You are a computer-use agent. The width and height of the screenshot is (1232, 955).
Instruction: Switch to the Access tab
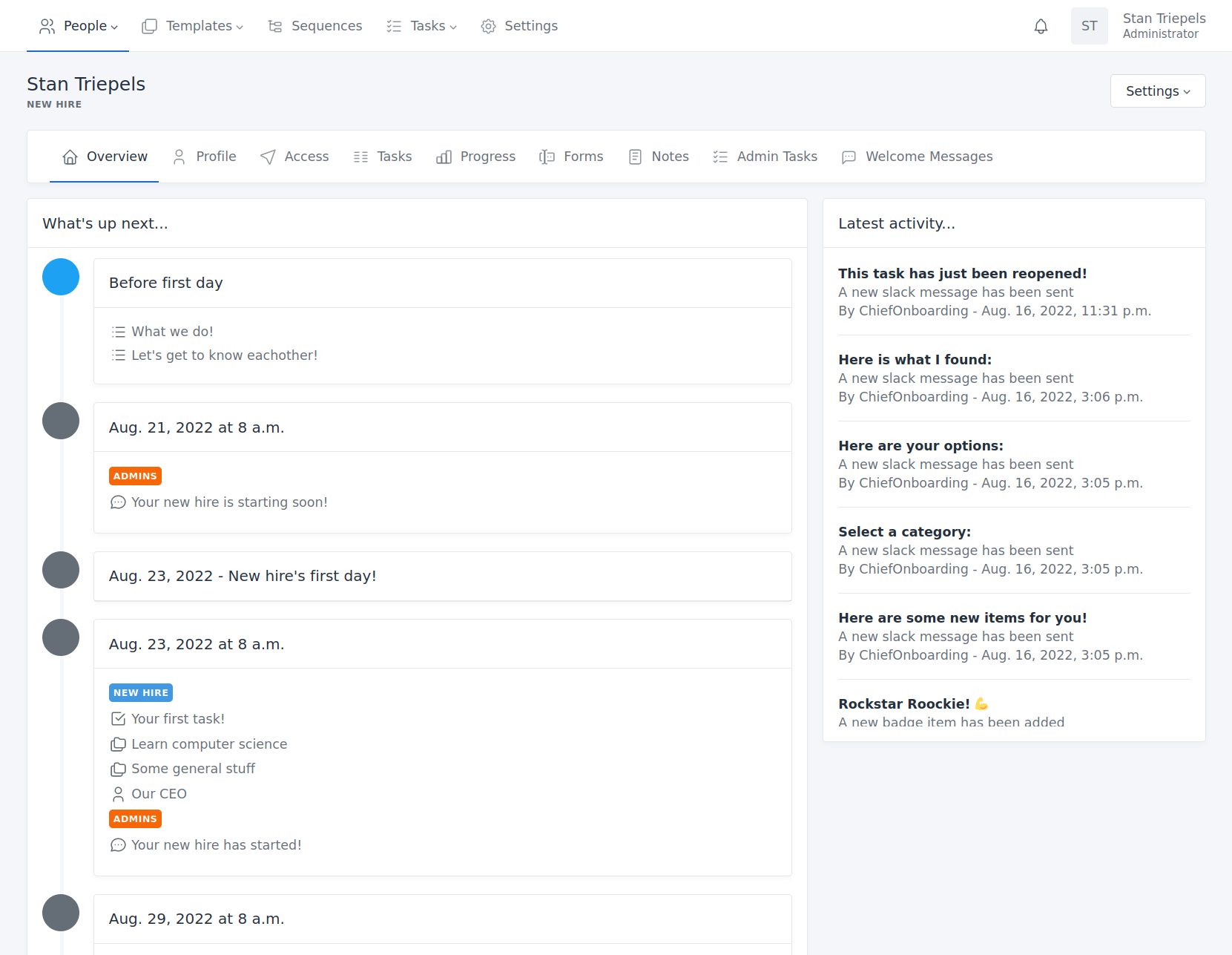tap(294, 157)
